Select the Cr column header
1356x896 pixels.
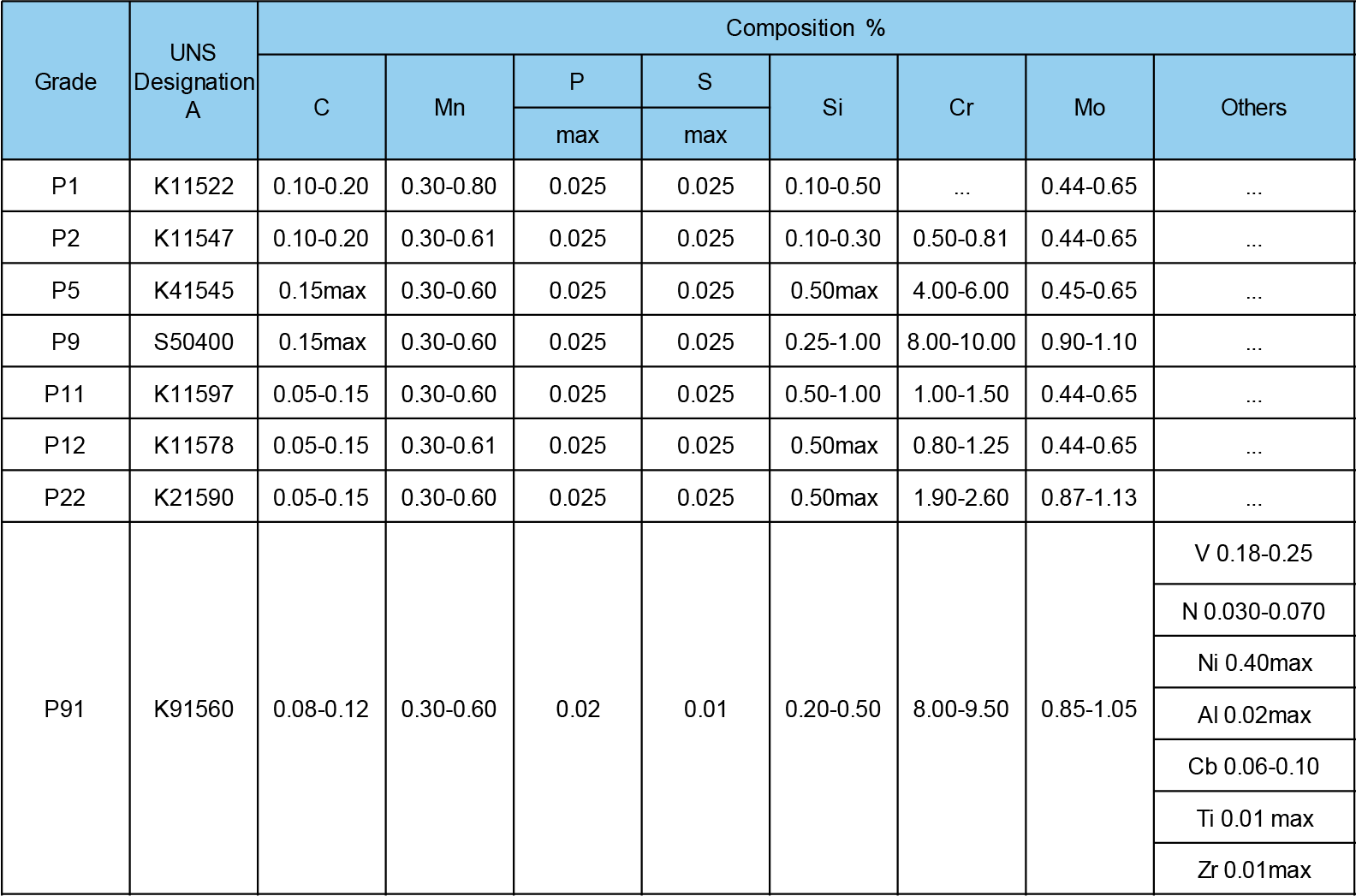click(x=961, y=107)
